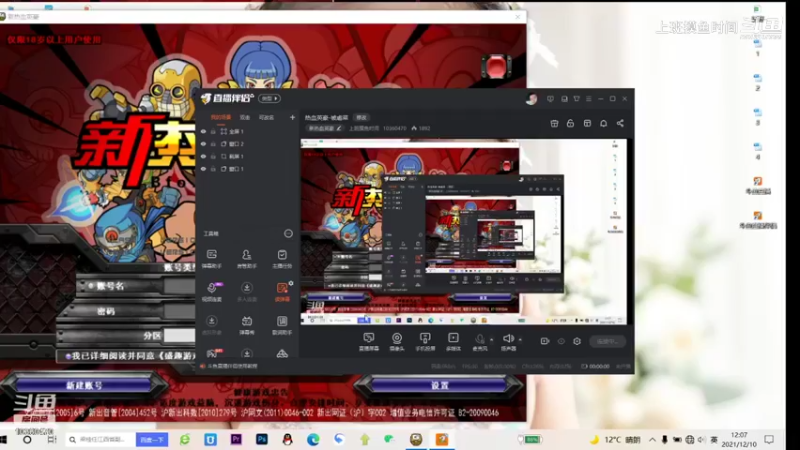Open the share icon in the preview header

[620, 123]
